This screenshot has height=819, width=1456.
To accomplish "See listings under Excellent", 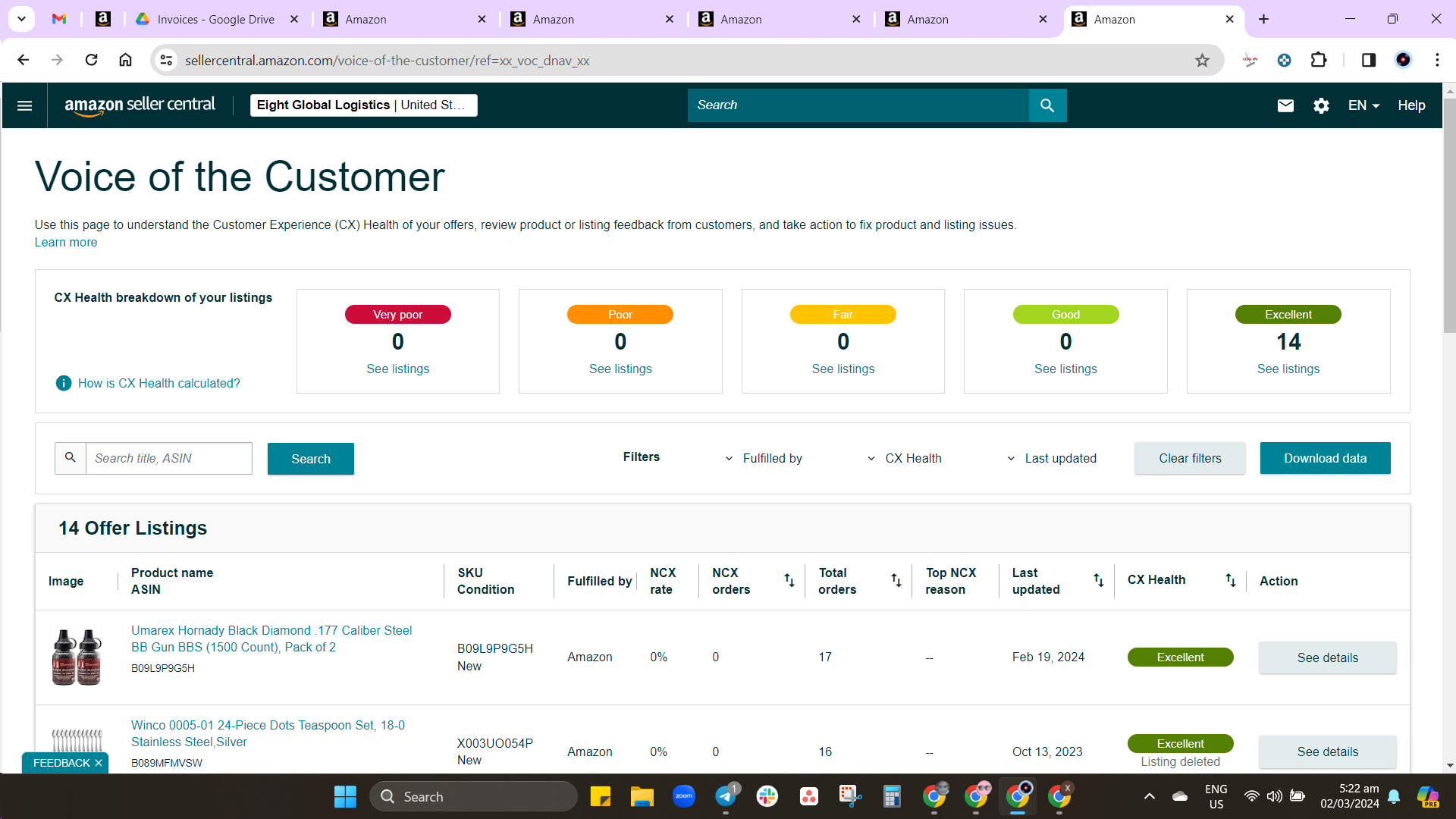I will [x=1288, y=369].
